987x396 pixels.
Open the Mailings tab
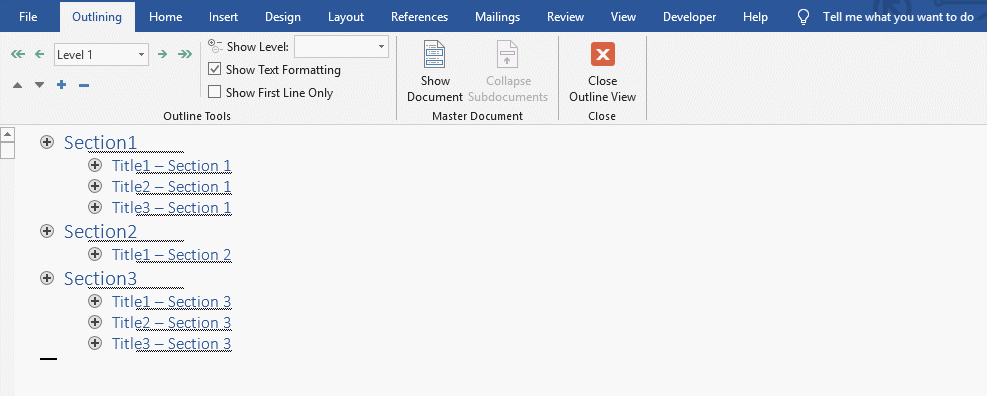point(497,17)
